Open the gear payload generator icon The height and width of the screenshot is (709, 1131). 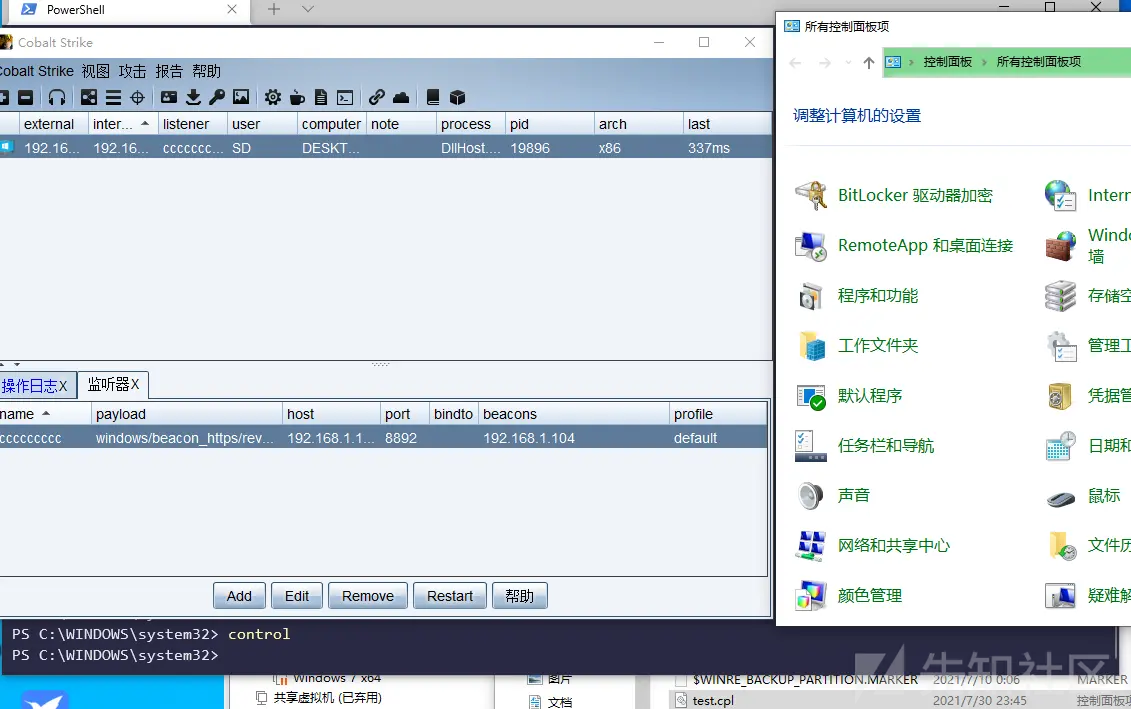coord(272,97)
